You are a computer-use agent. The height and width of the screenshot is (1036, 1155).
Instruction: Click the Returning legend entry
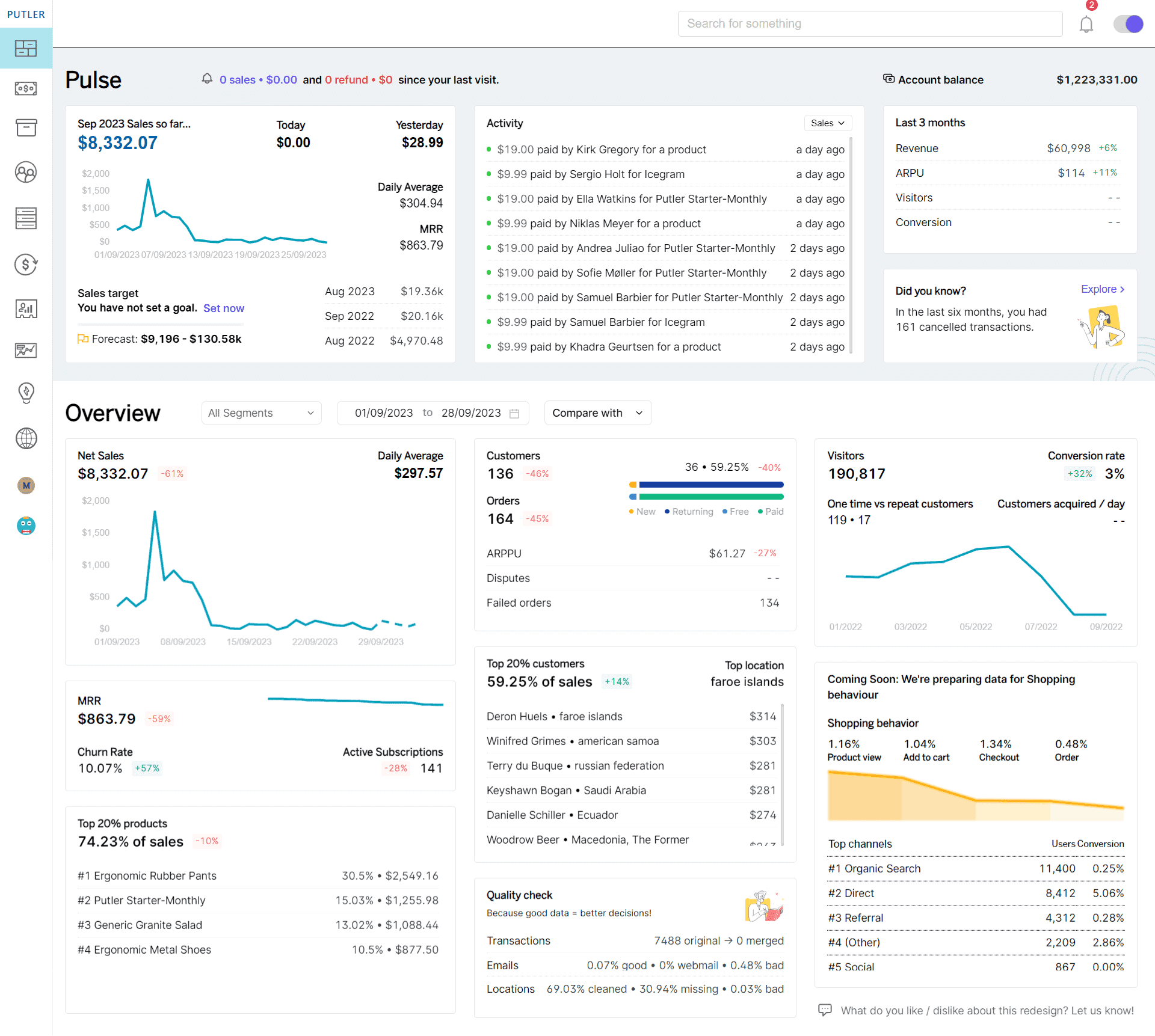(689, 512)
